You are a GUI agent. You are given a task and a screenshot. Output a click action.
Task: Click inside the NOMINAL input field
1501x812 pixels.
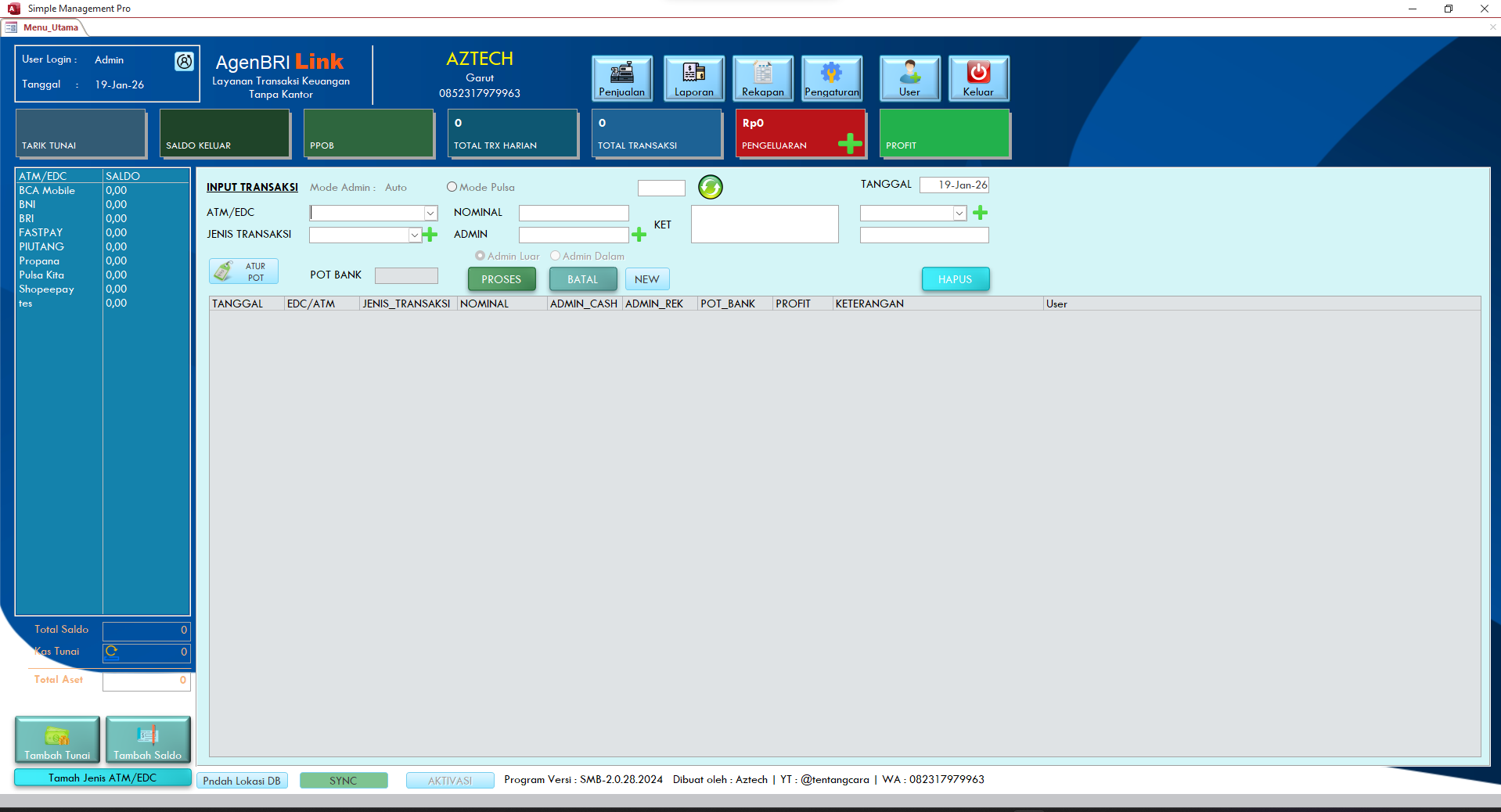point(574,212)
